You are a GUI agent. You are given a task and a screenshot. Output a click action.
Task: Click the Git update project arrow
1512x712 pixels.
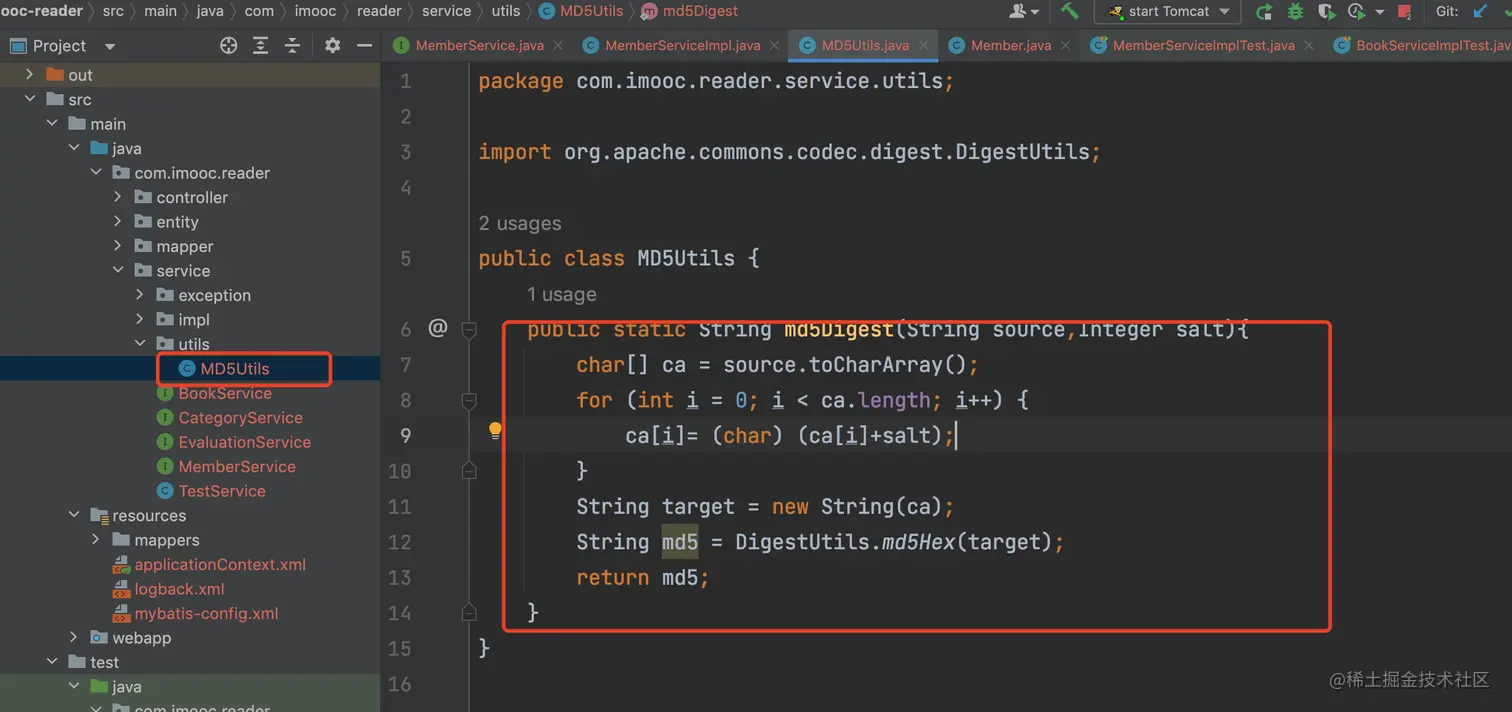(1480, 12)
